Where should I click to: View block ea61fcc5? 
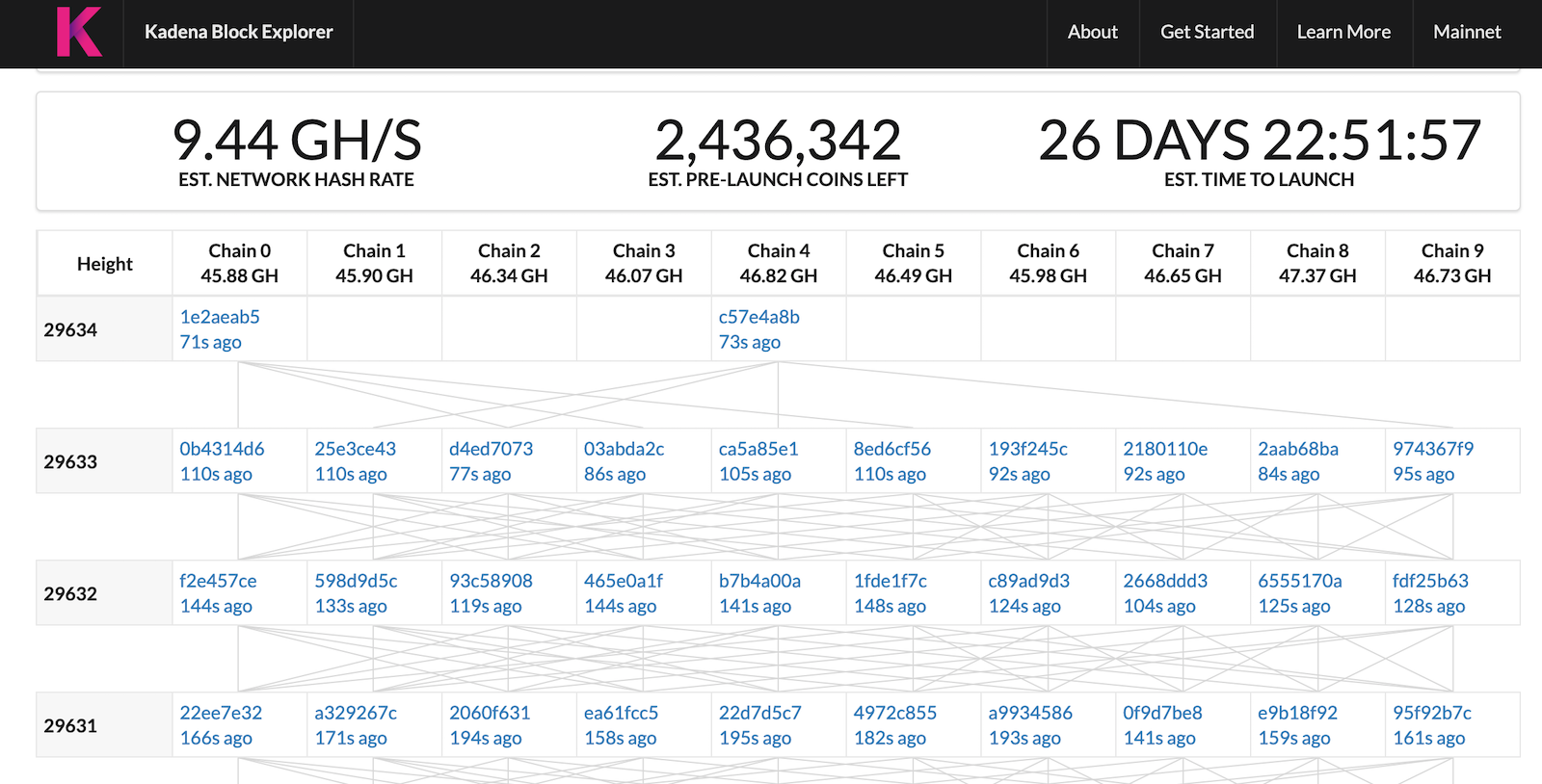(622, 713)
